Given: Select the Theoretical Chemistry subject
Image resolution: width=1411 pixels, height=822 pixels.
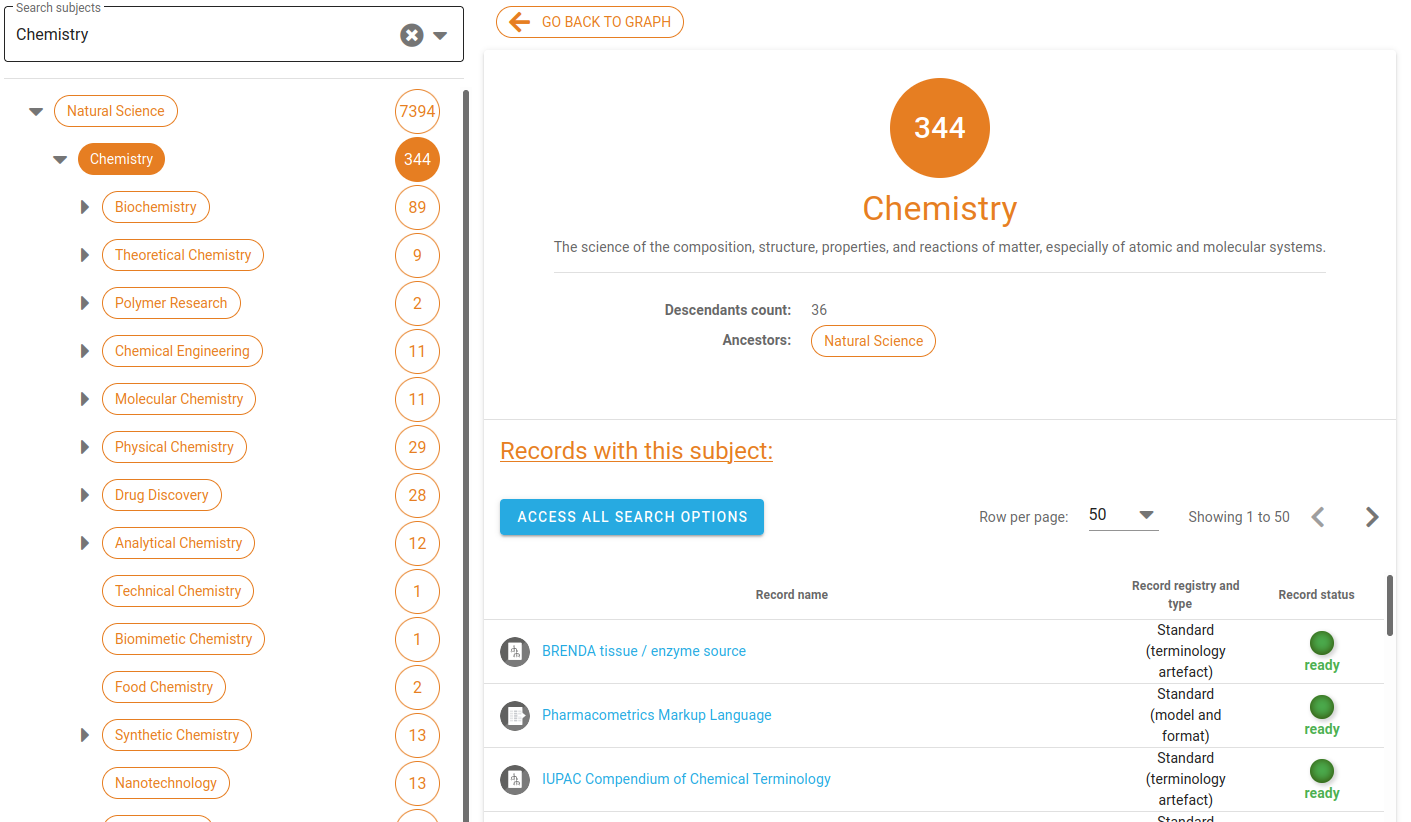Looking at the screenshot, I should [183, 255].
